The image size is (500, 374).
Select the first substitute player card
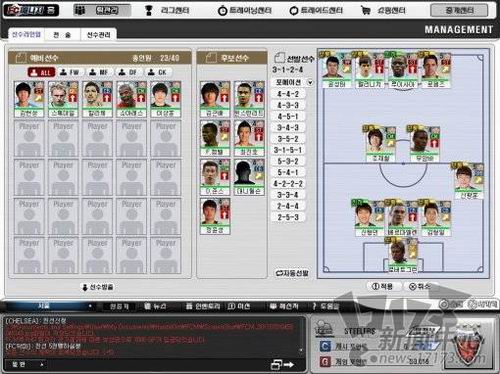(215, 99)
